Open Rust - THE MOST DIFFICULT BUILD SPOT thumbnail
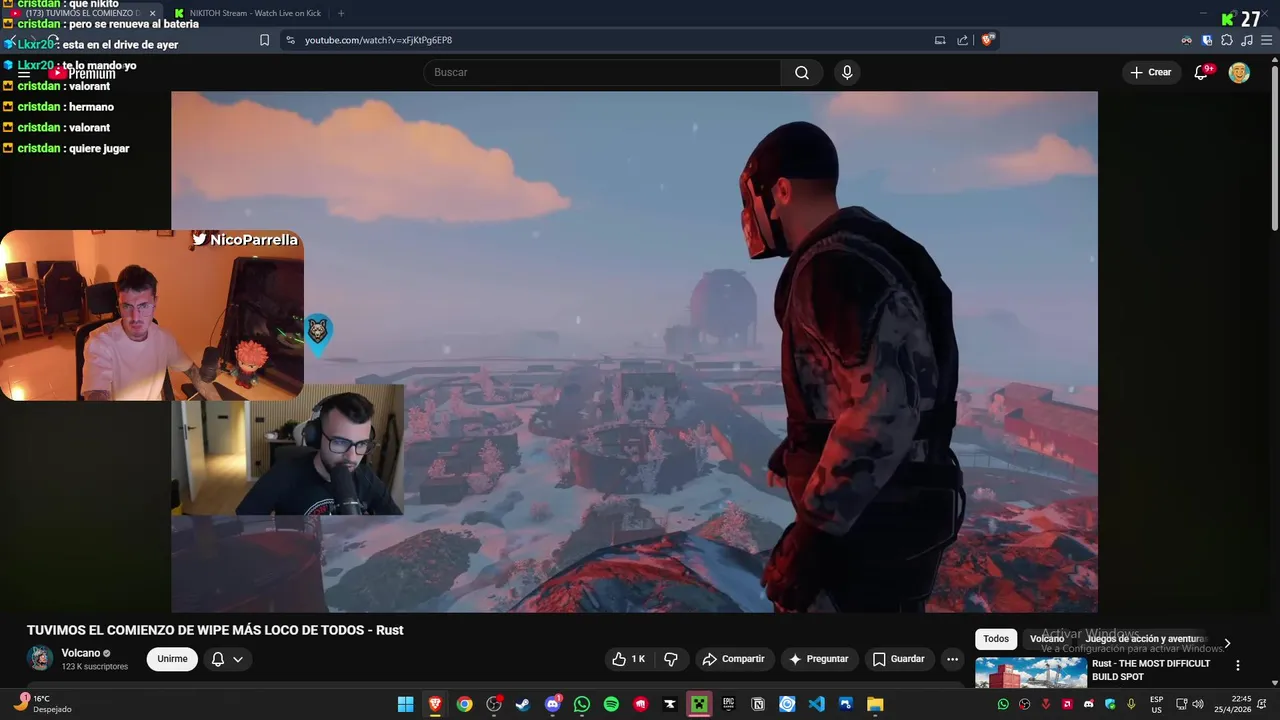Viewport: 1280px width, 720px height. coord(1031,673)
